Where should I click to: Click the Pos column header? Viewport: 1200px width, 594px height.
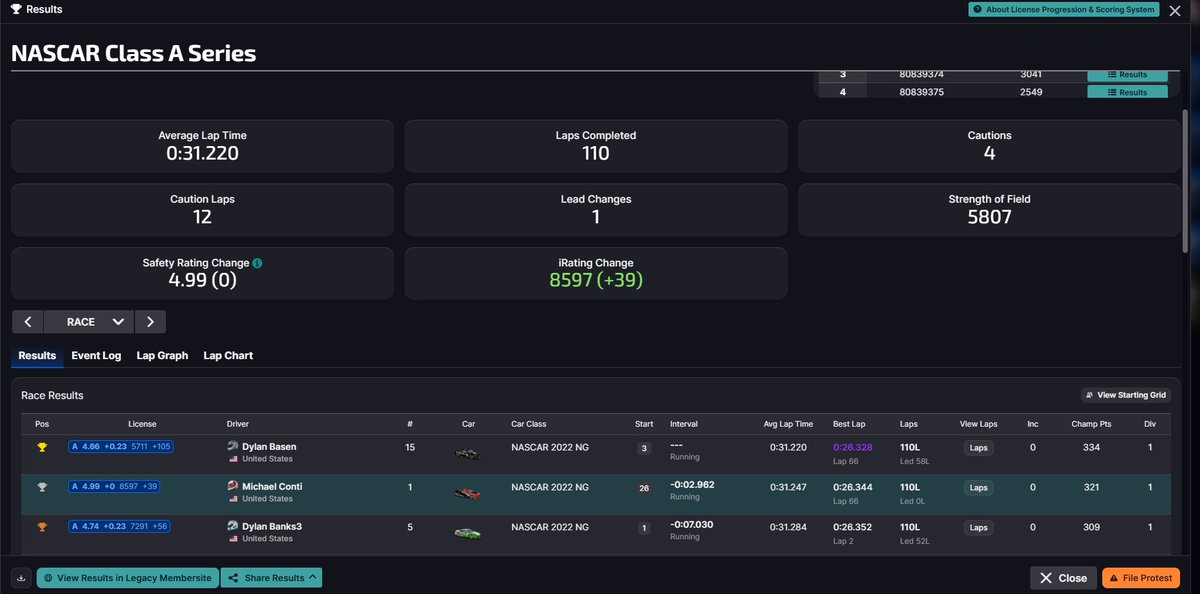(42, 424)
